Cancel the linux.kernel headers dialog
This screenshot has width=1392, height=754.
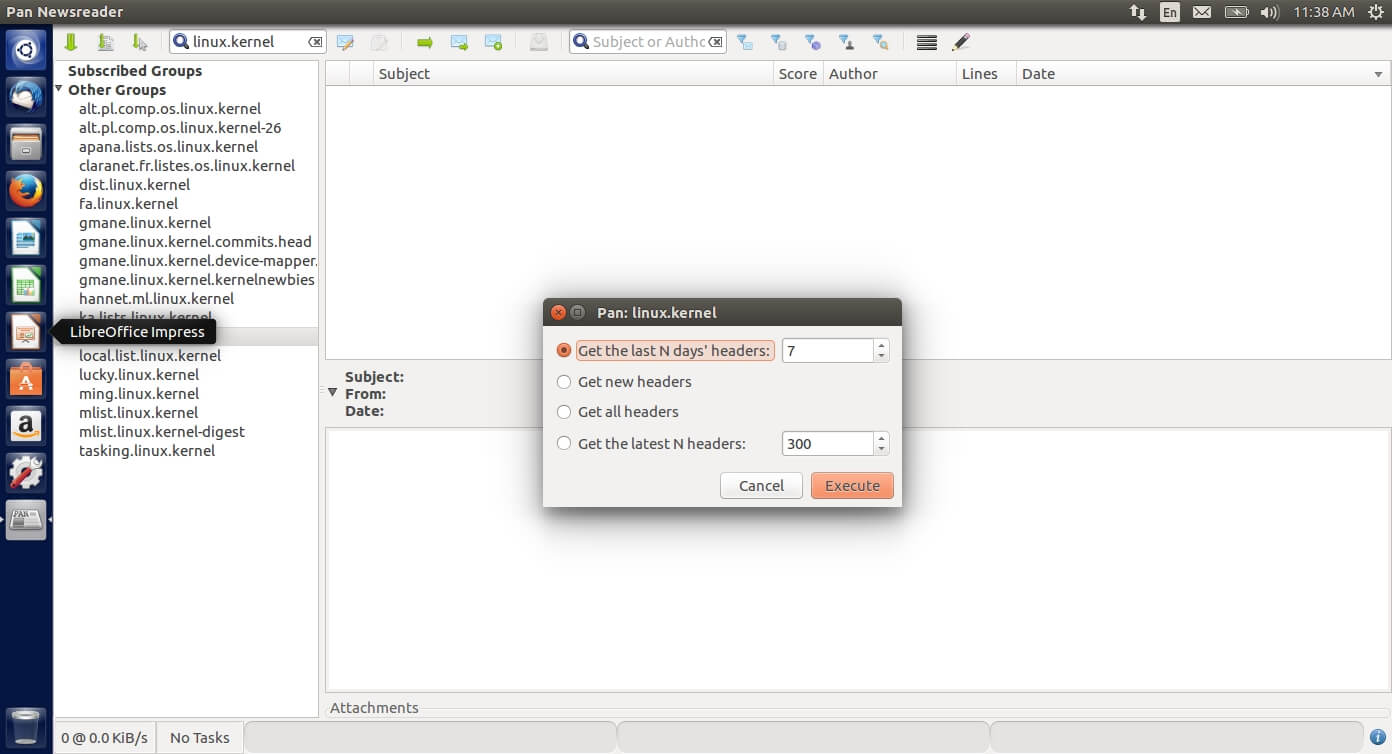pos(761,485)
